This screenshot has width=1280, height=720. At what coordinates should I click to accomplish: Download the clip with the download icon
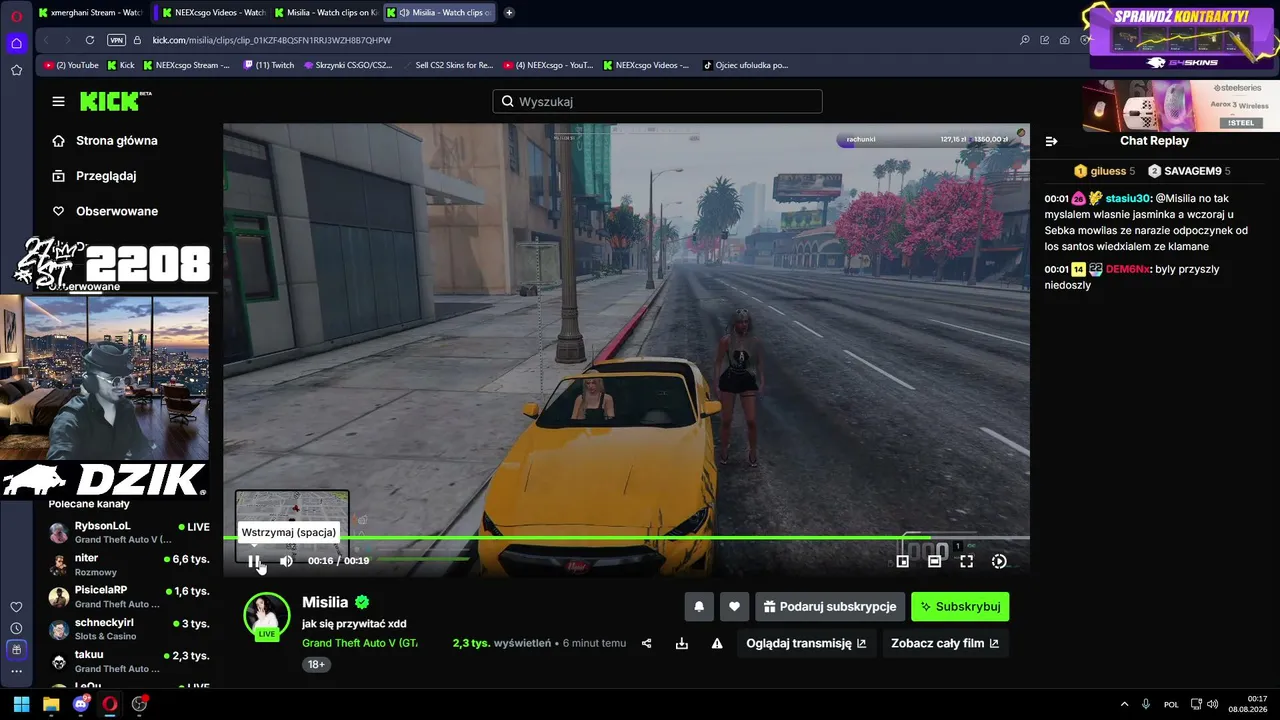click(682, 643)
